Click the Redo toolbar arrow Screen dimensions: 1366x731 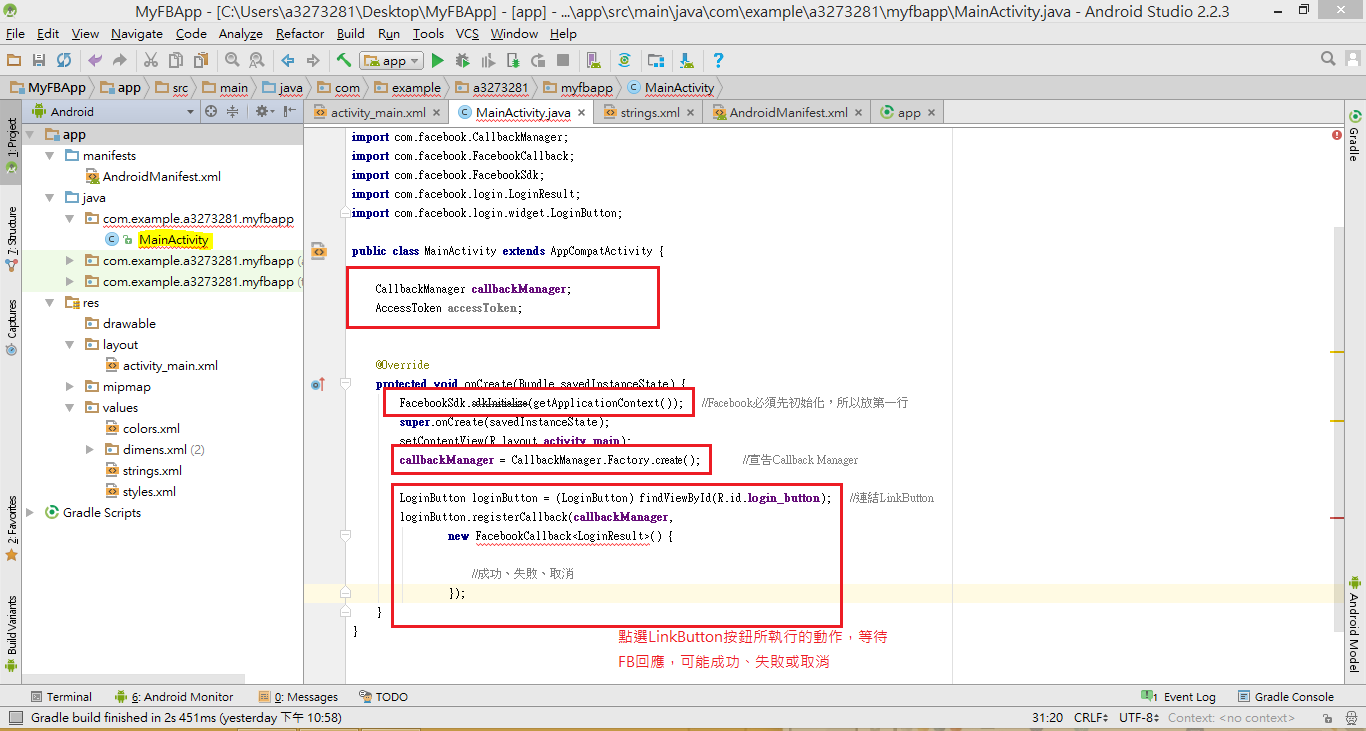(x=119, y=61)
